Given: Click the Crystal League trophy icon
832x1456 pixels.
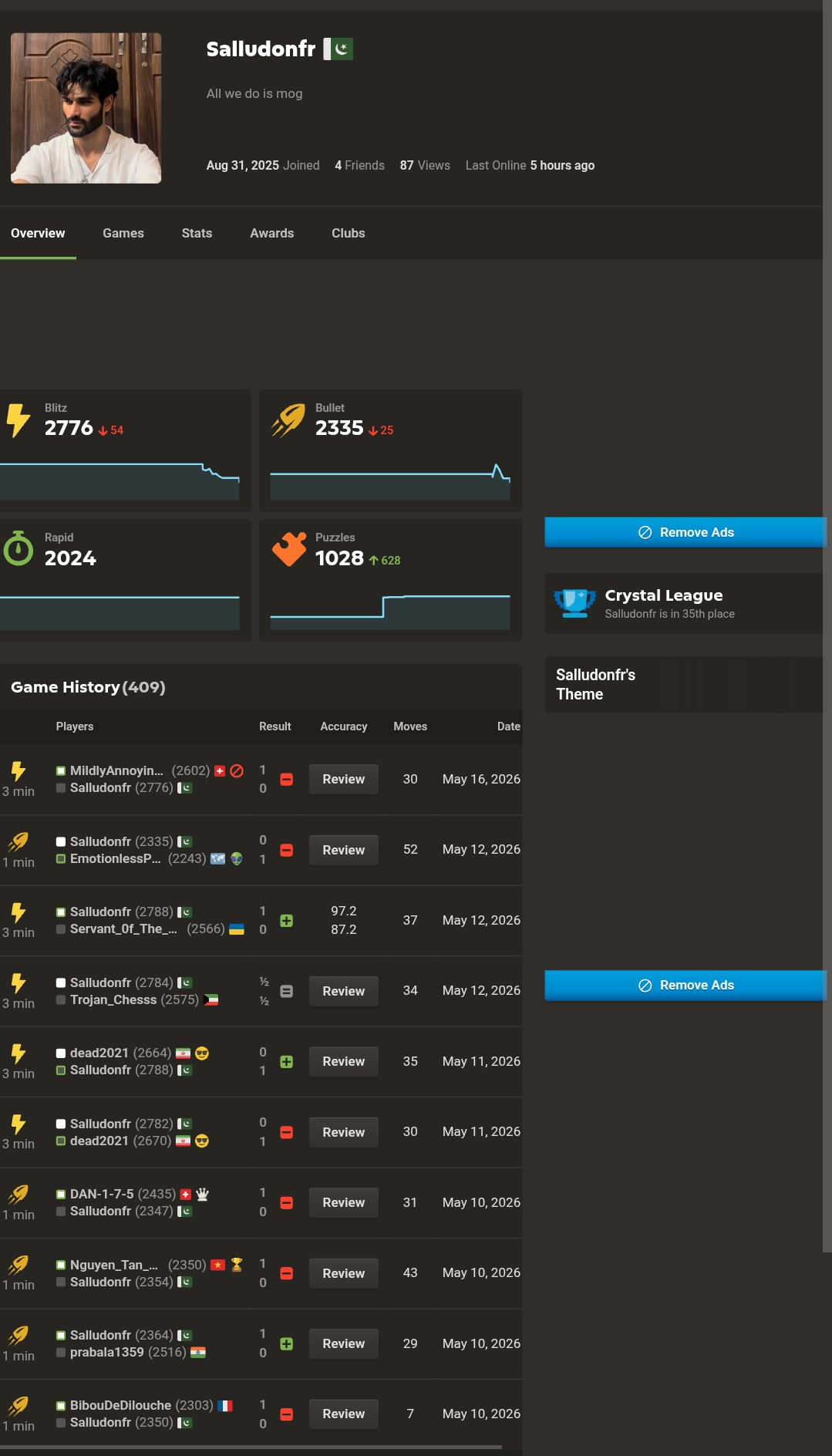Looking at the screenshot, I should 575,603.
